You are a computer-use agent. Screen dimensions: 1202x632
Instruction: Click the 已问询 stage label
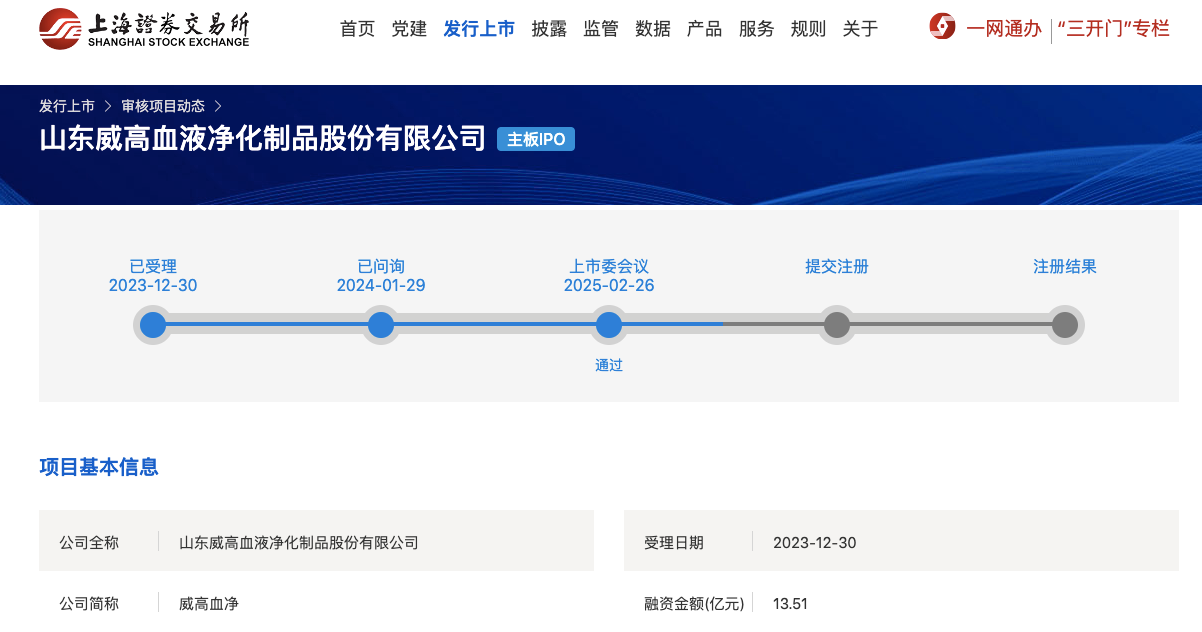pyautogui.click(x=381, y=266)
